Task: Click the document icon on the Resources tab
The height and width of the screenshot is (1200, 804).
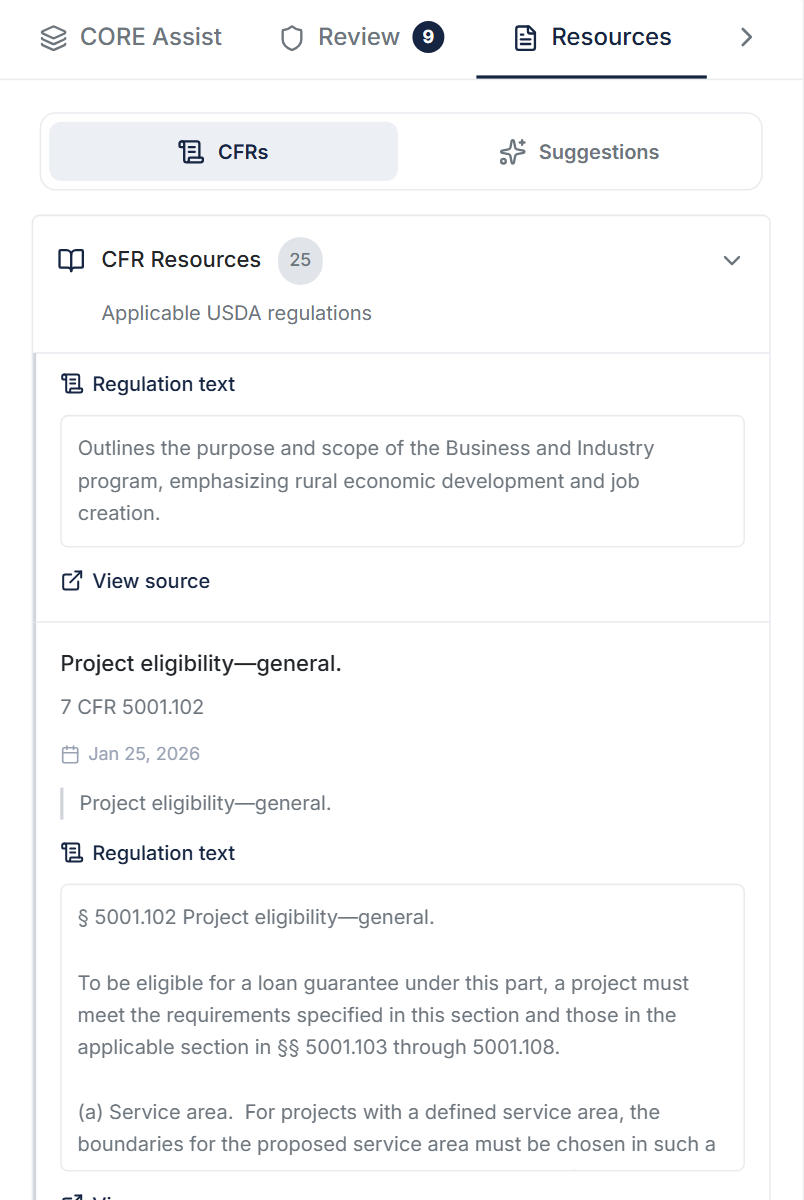Action: click(x=522, y=37)
